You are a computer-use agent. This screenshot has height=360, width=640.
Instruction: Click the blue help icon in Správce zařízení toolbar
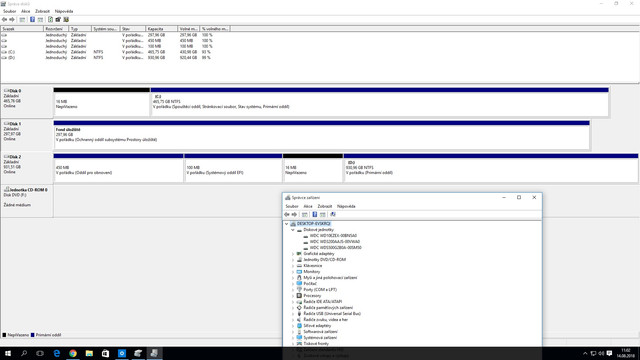click(315, 214)
